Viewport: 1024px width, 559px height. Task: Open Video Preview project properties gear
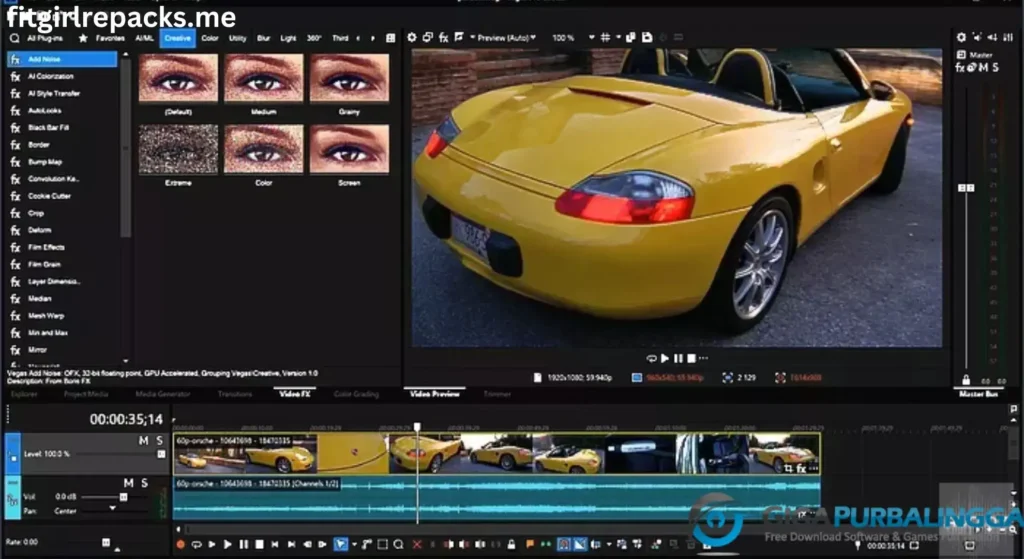(411, 38)
